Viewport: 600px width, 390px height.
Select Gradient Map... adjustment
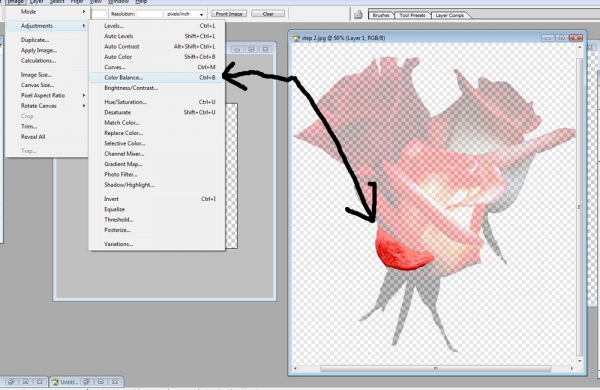157,164
